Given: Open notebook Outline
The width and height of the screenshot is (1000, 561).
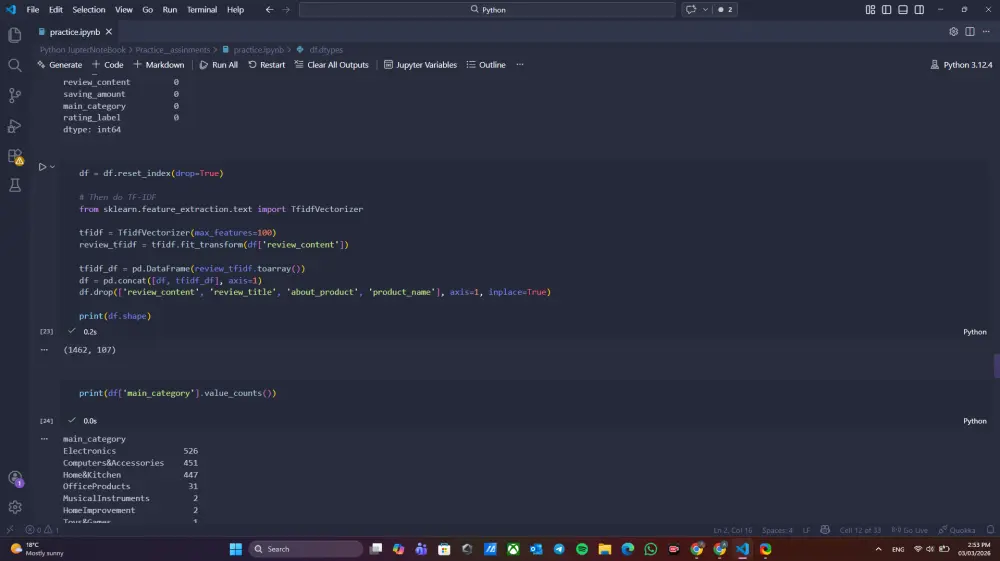Looking at the screenshot, I should (486, 65).
